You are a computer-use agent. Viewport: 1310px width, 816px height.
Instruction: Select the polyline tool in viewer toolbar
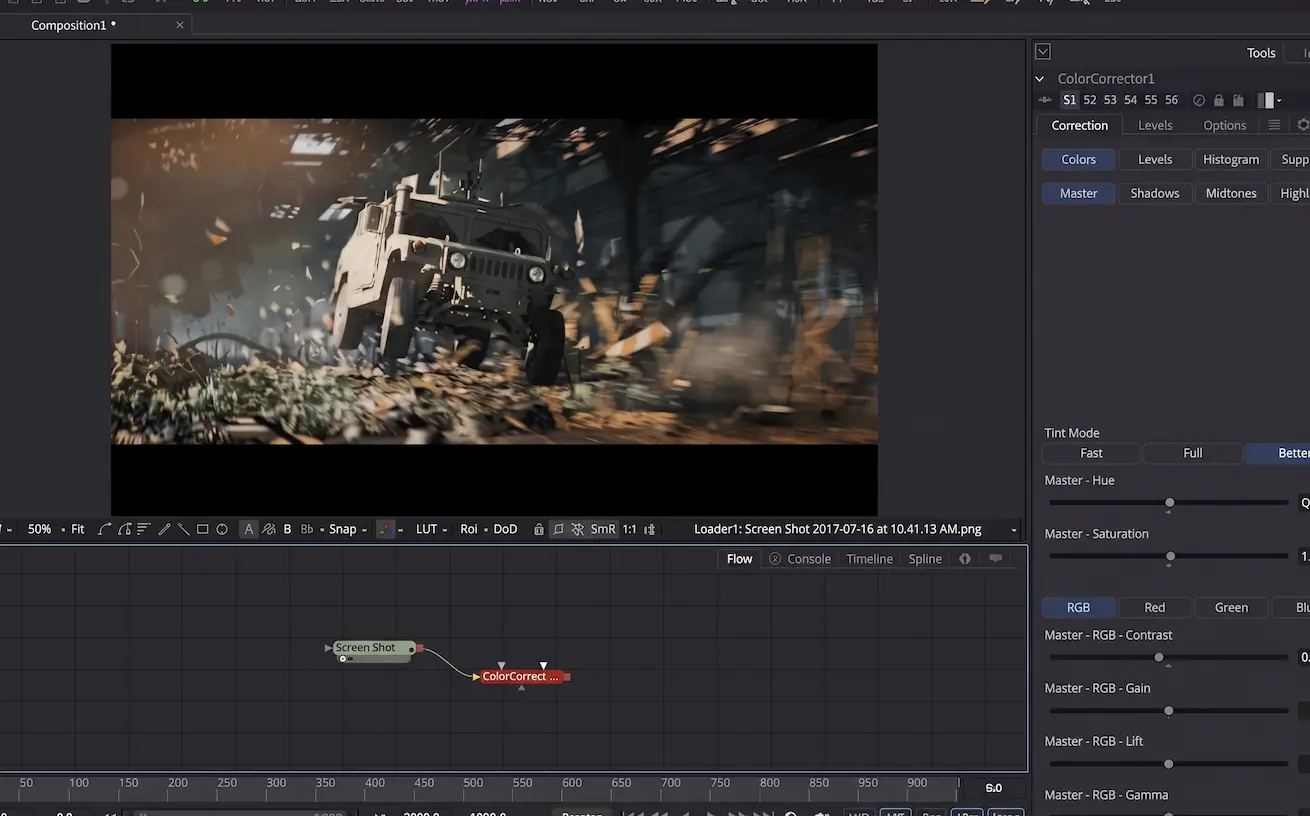[104, 529]
